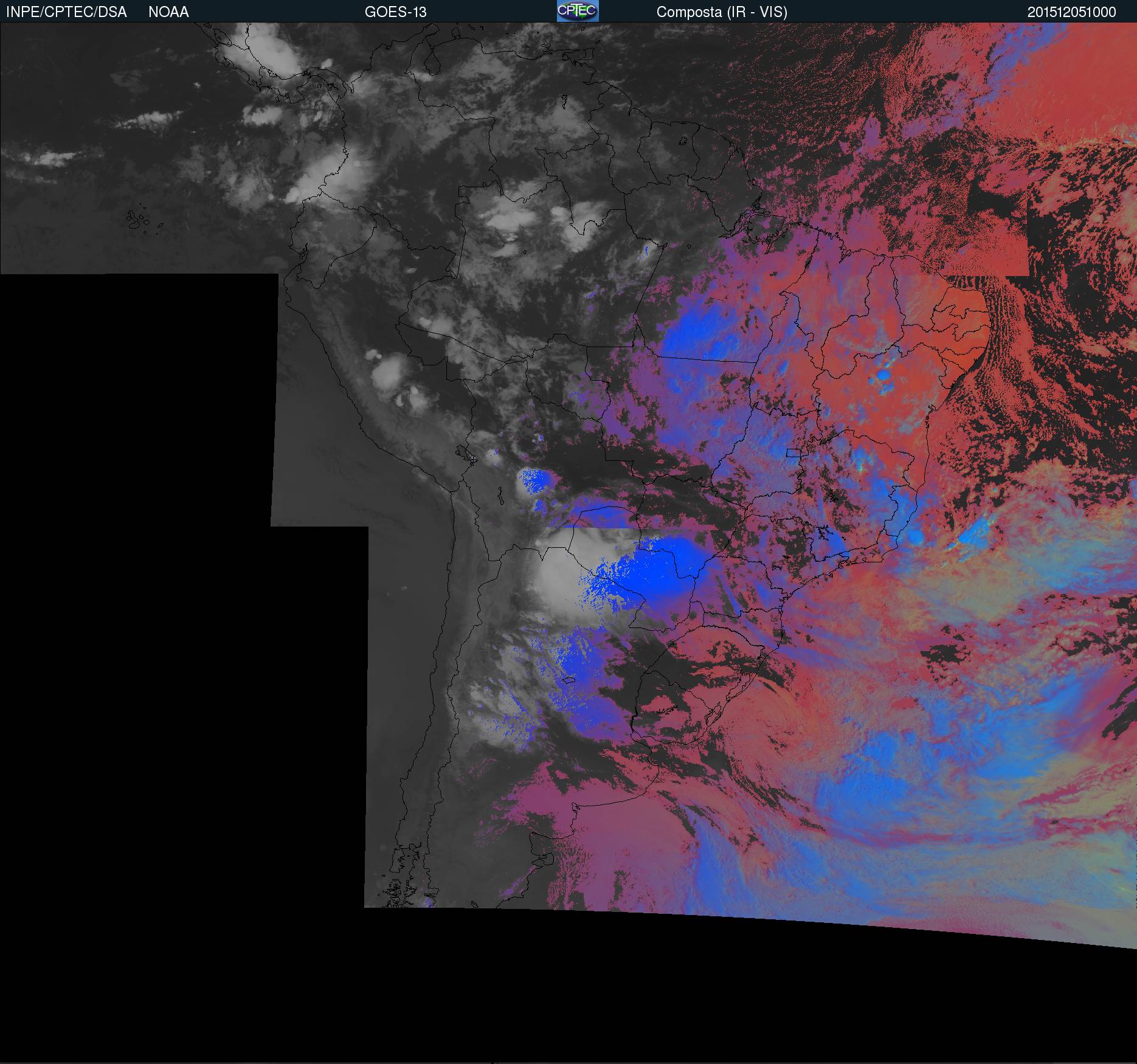Screen dimensions: 1137x1064
Task: Click the small Federal District rectangle in Brazil
Action: click(793, 452)
